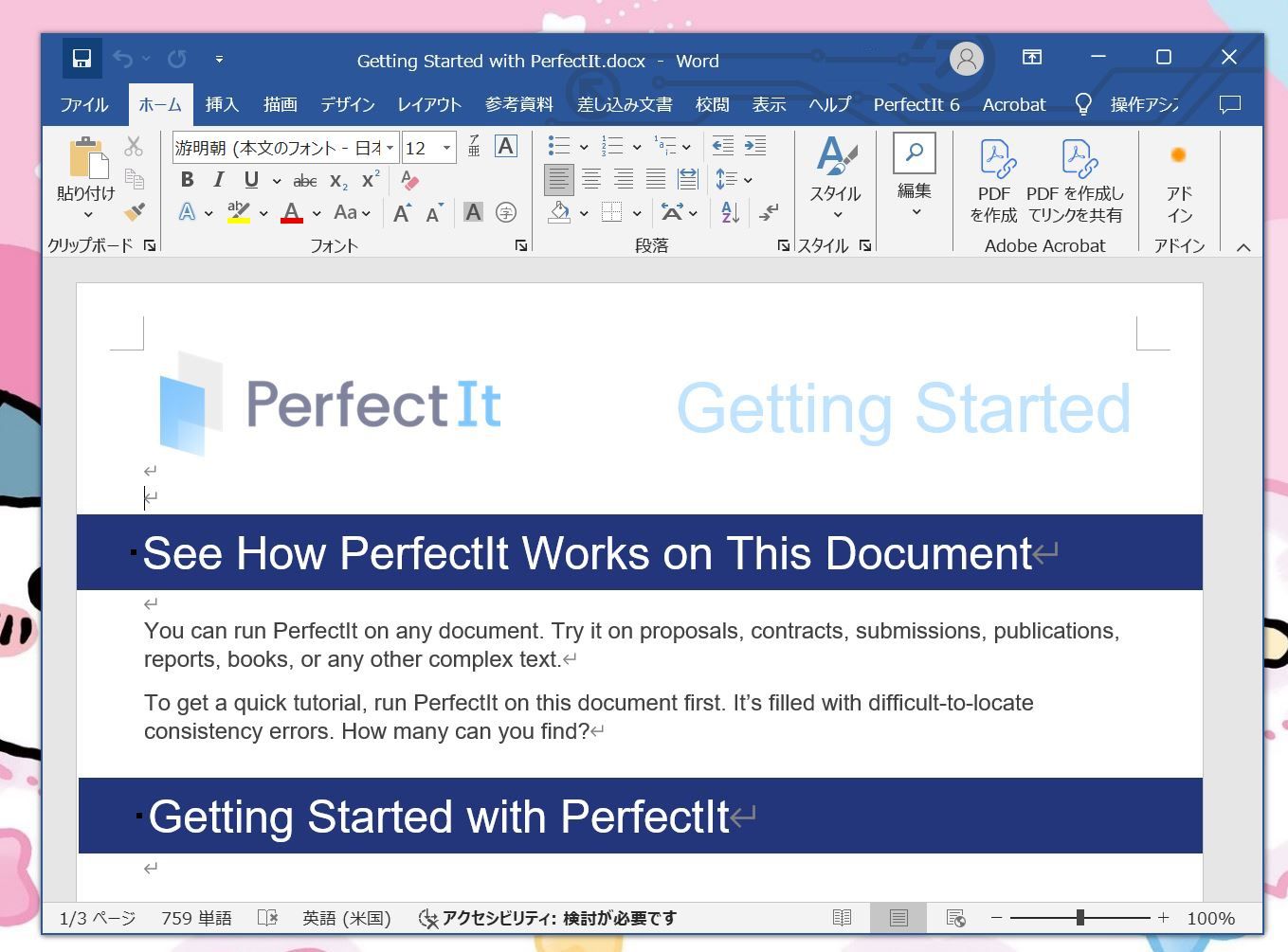Open the comments speech bubble icon

point(1229,104)
